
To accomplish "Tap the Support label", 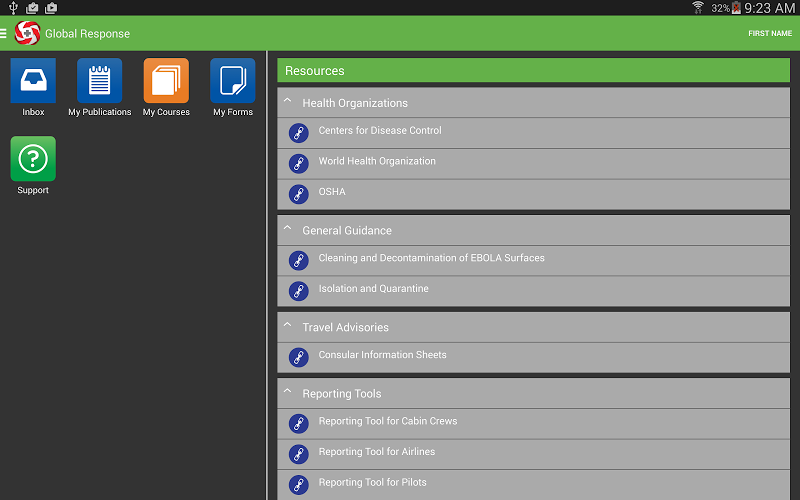I will (x=33, y=190).
